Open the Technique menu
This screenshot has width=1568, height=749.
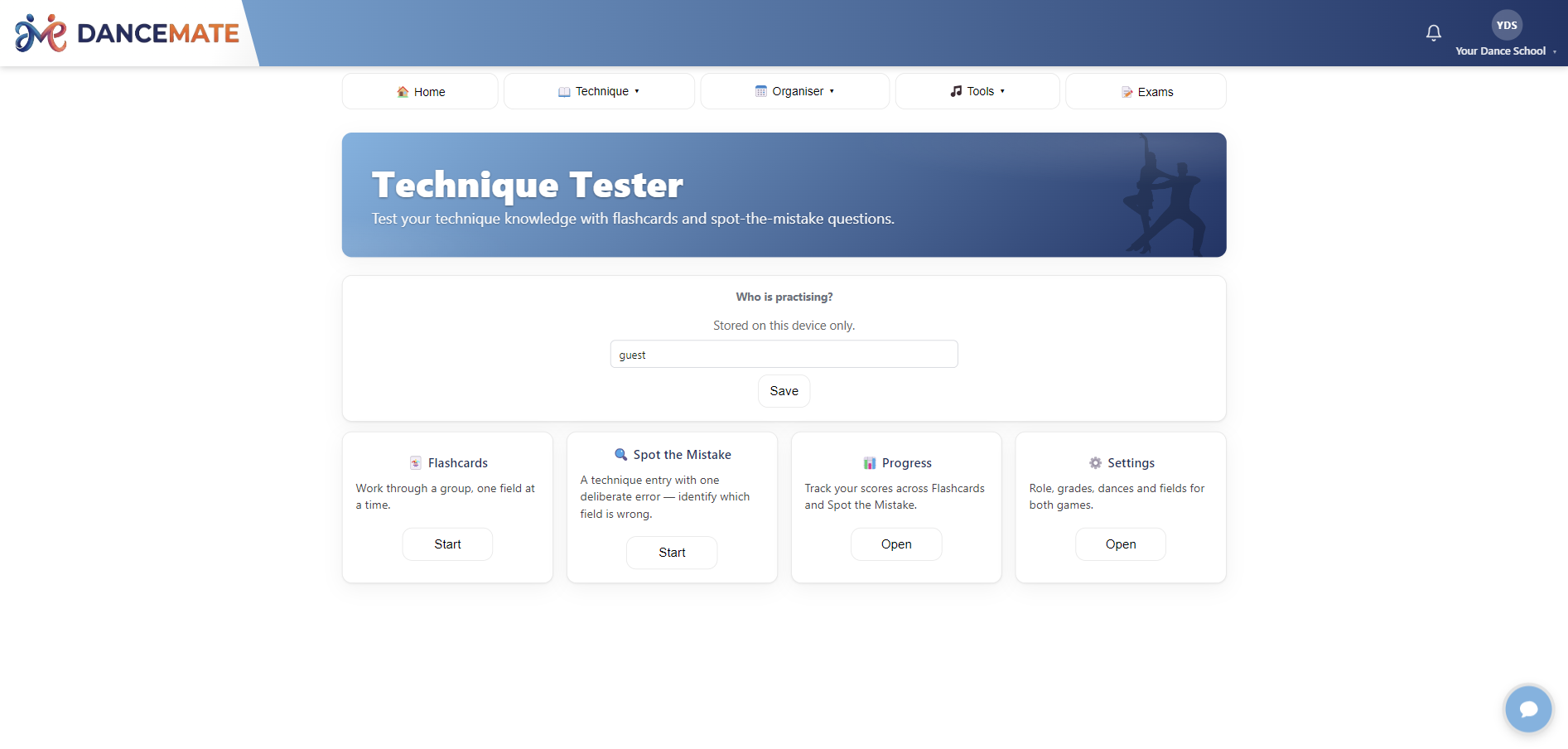(599, 91)
